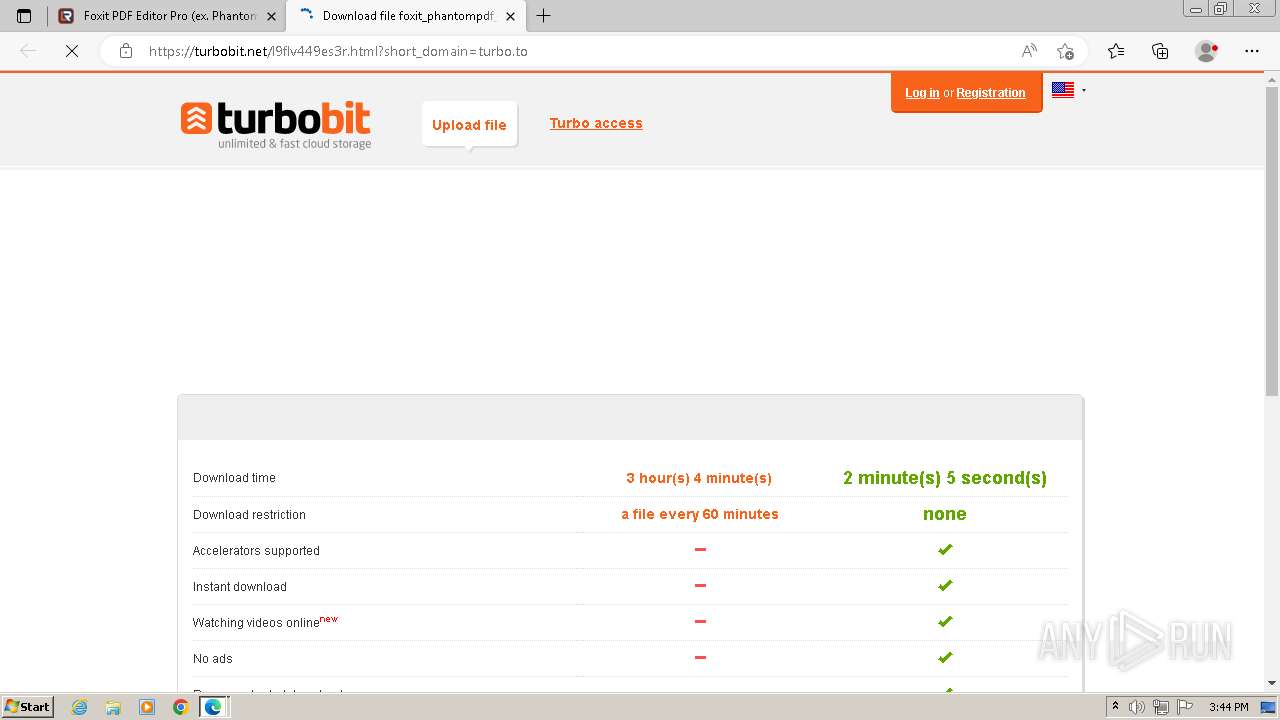The height and width of the screenshot is (720, 1280).
Task: Click a file every 60 minutes text
Action: [x=700, y=514]
